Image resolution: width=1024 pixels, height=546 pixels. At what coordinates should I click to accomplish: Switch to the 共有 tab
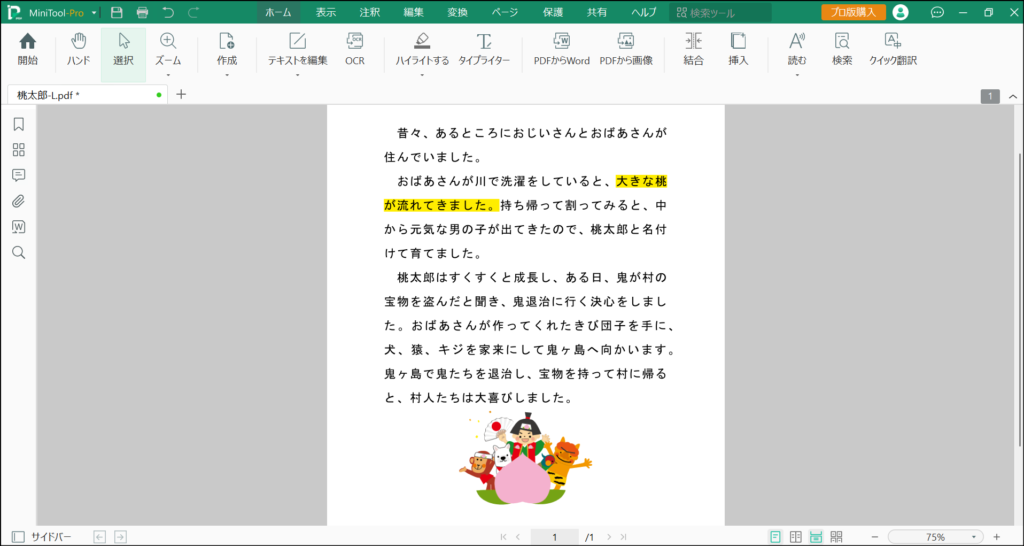596,12
